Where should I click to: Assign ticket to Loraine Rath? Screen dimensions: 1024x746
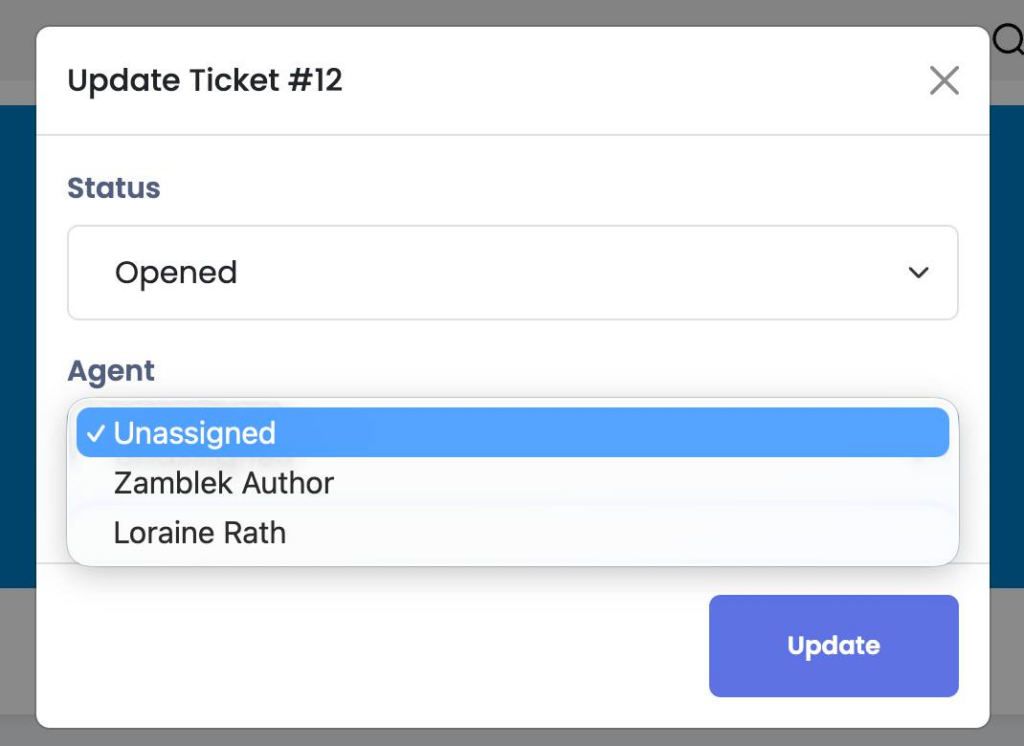pos(200,533)
